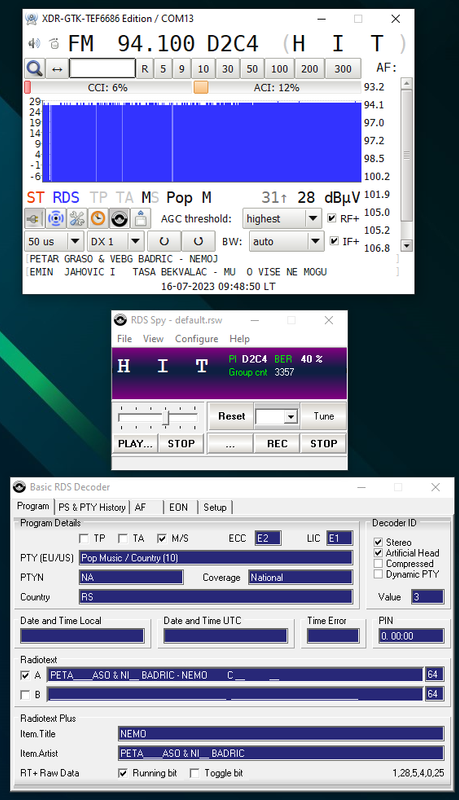The width and height of the screenshot is (459, 800).
Task: Open the DX 1 antenna dropdown
Action: tap(115, 241)
